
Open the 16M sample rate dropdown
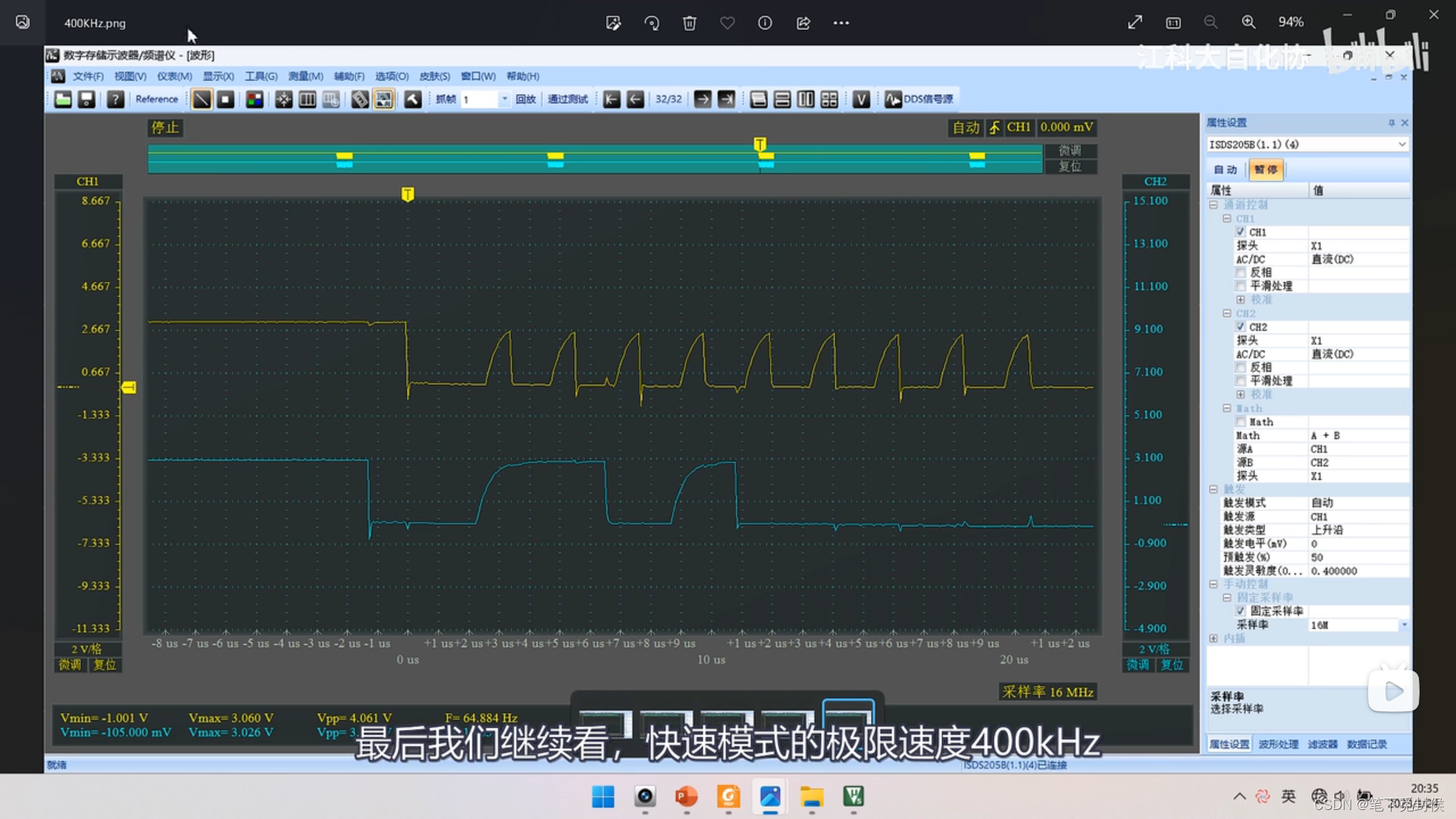(x=1404, y=625)
